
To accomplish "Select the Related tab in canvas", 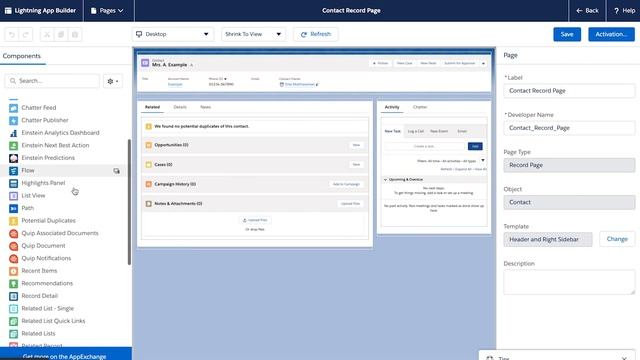I will 152,107.
